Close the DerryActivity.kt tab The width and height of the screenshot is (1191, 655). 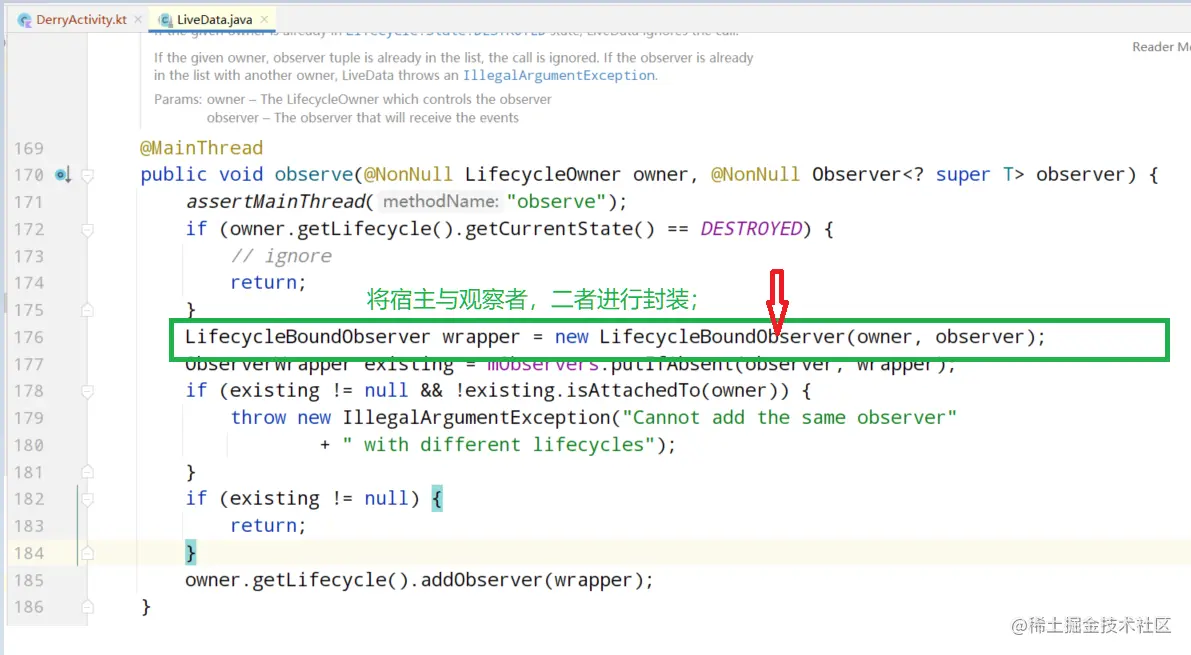137,20
